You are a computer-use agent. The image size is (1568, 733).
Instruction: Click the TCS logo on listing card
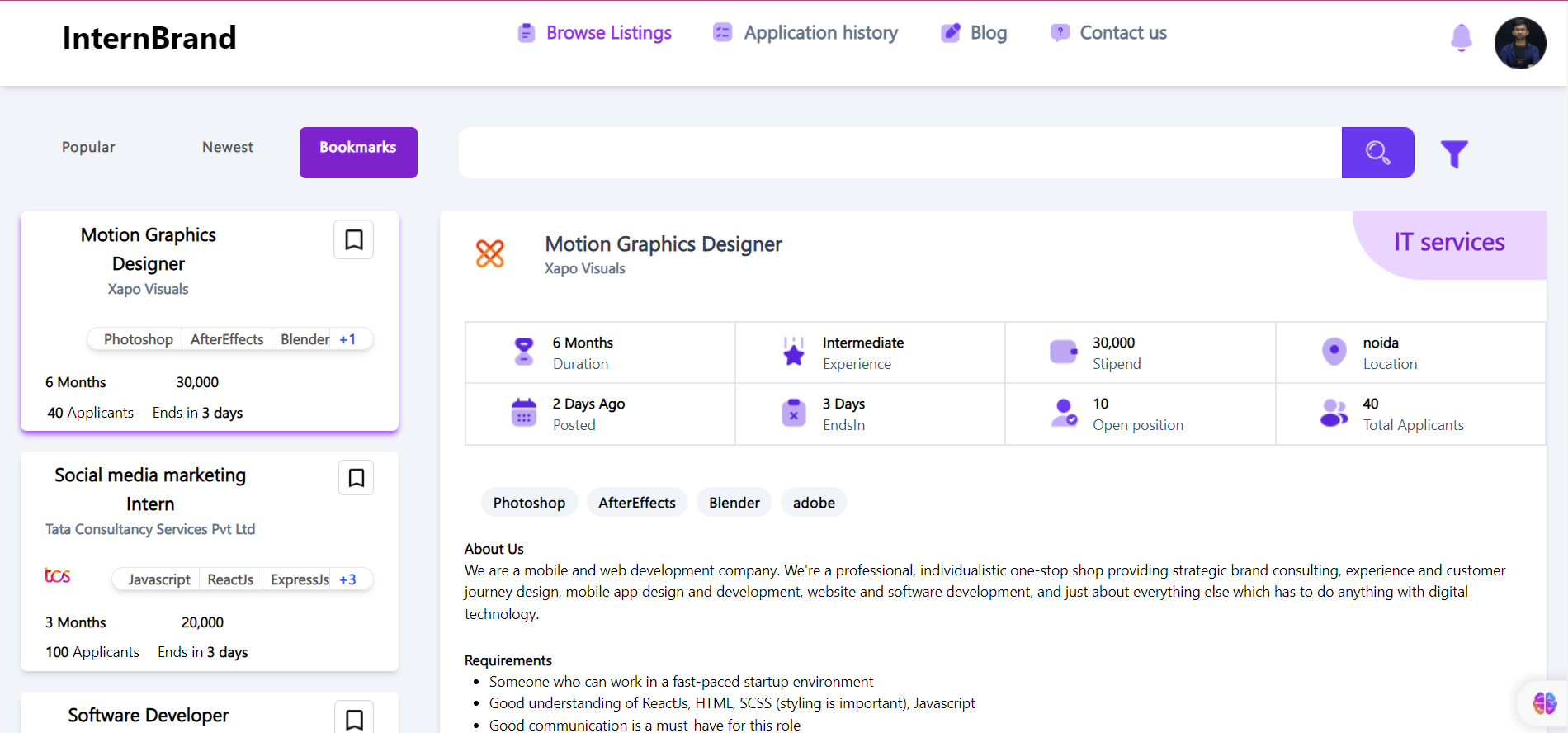tap(58, 575)
